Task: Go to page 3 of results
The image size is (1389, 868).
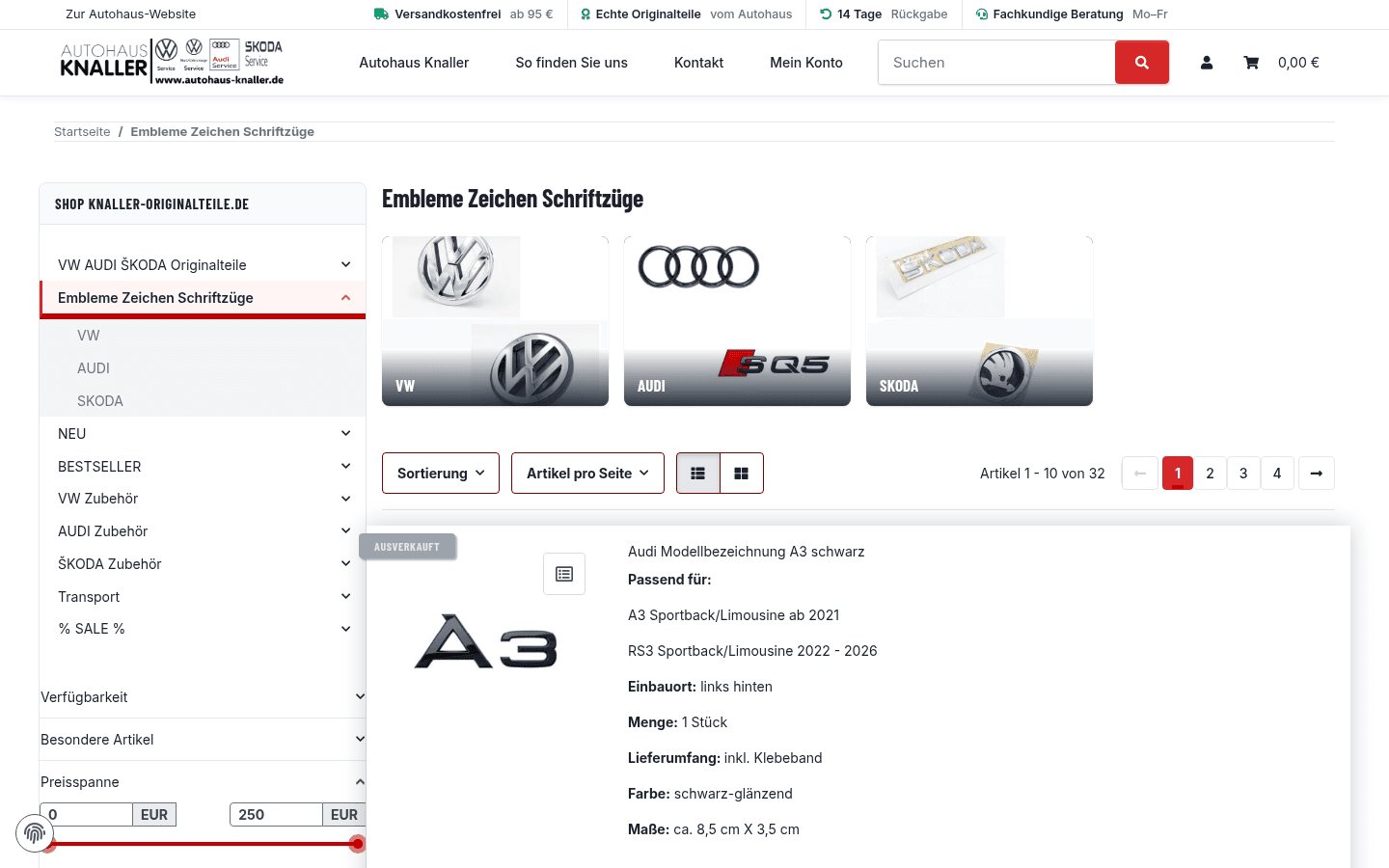Action: pyautogui.click(x=1243, y=474)
